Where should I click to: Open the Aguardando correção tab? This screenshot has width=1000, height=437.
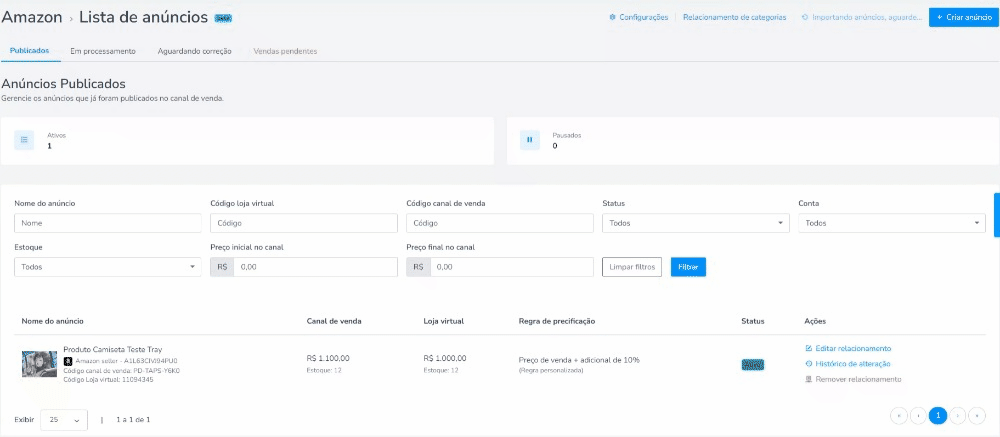click(195, 51)
